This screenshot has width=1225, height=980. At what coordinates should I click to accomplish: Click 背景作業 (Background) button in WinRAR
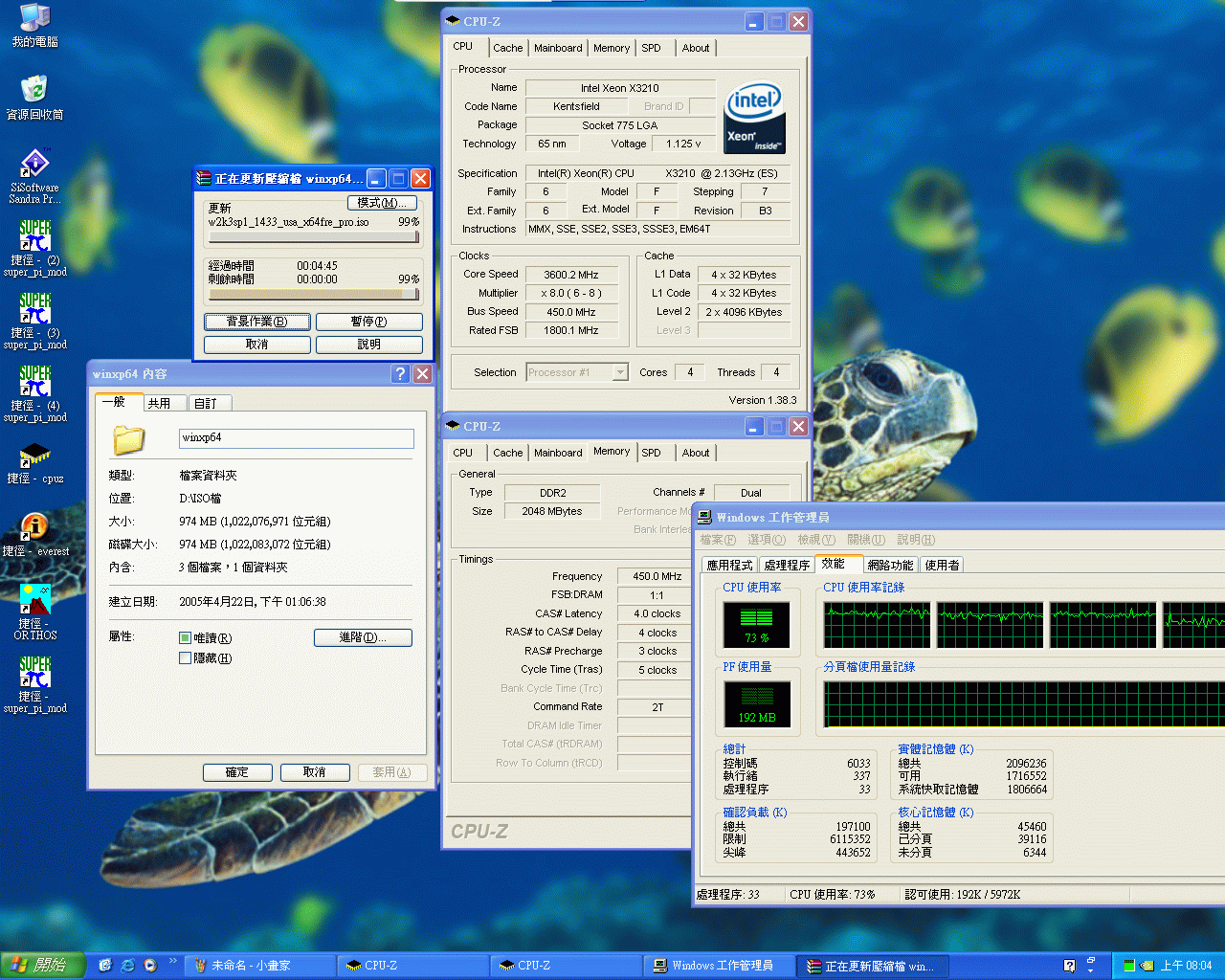(256, 322)
